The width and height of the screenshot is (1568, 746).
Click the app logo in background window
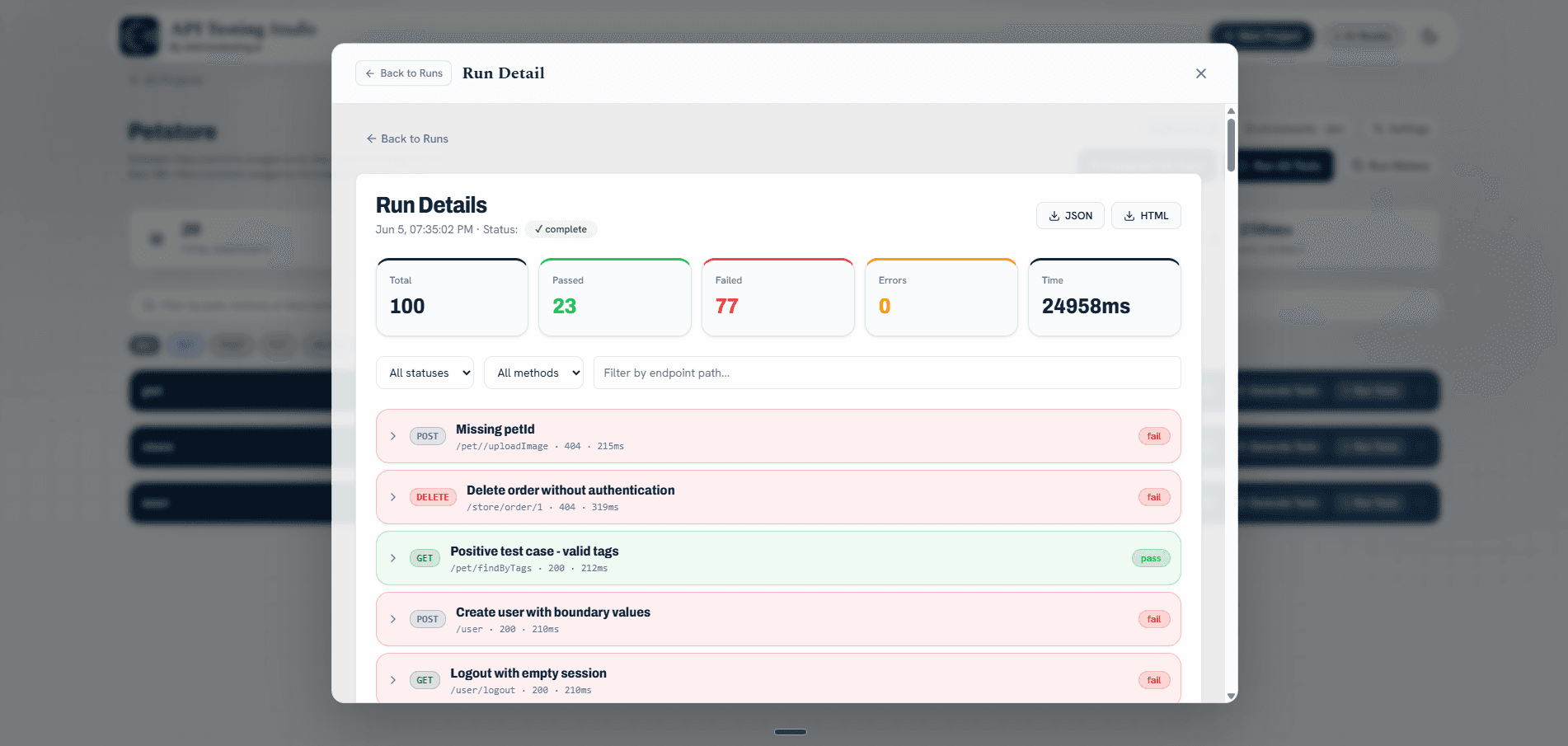tap(139, 36)
